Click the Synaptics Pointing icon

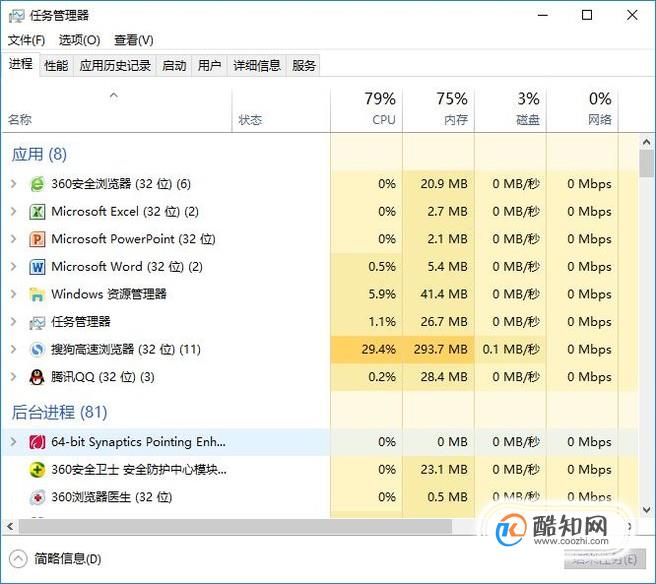(37, 442)
